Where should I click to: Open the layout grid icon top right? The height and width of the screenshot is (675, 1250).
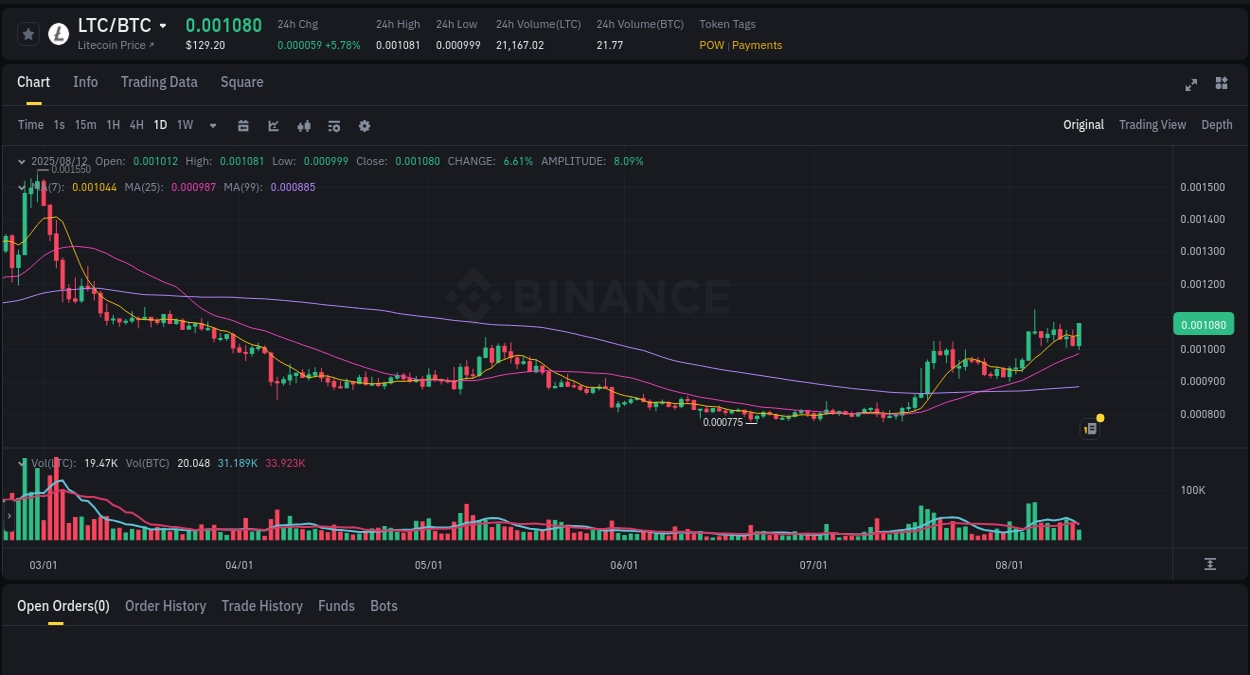pos(1221,84)
